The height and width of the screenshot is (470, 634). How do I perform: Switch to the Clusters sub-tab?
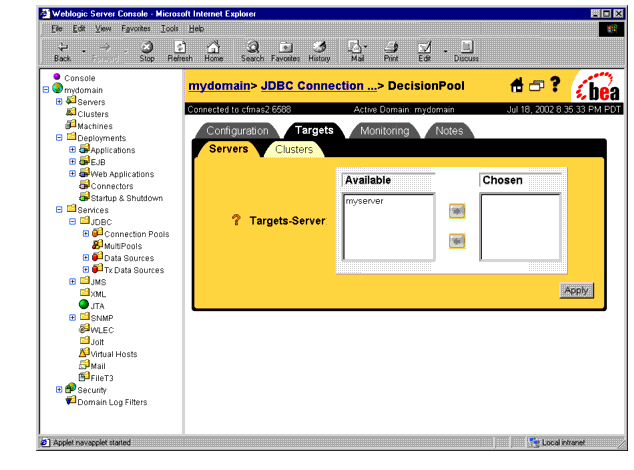294,149
